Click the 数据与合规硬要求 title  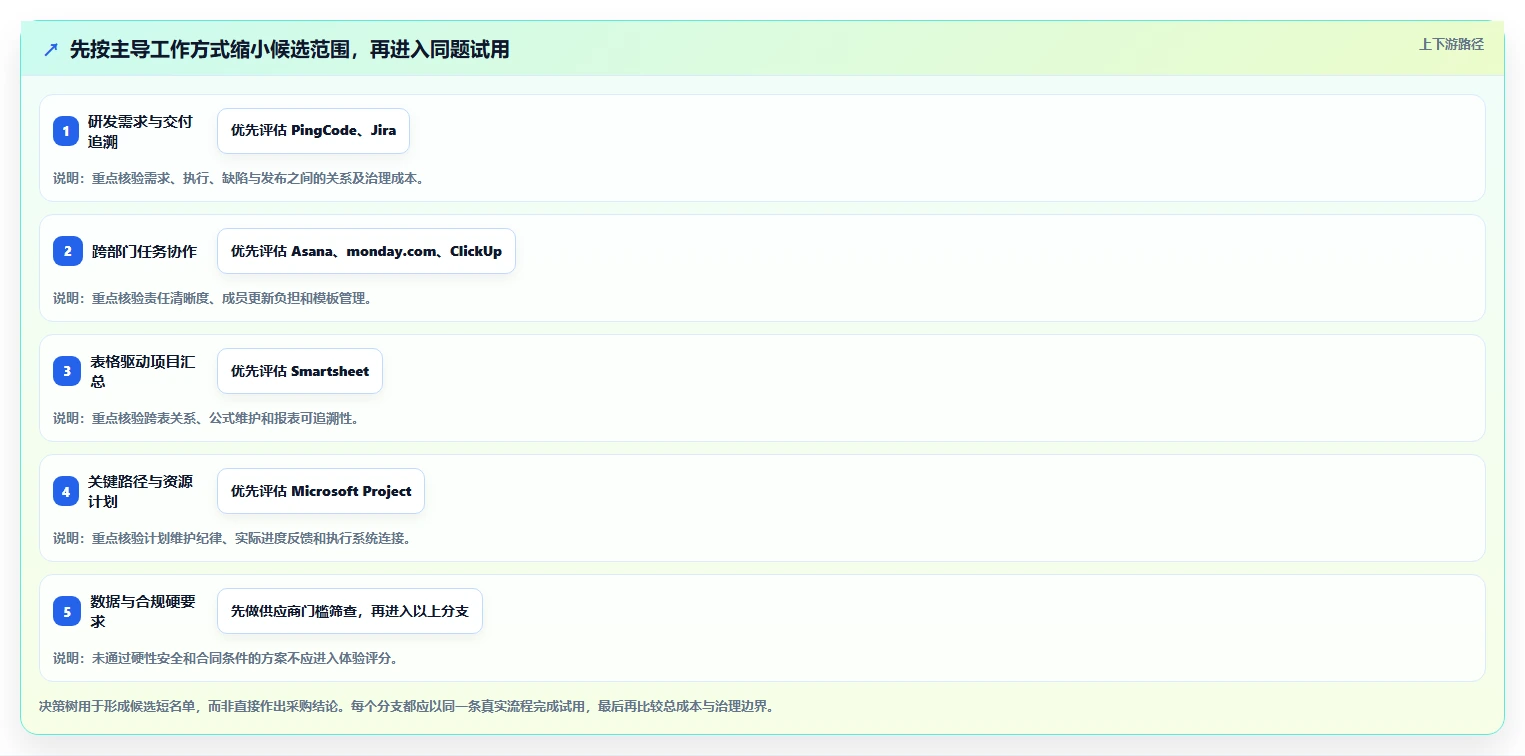pos(142,611)
